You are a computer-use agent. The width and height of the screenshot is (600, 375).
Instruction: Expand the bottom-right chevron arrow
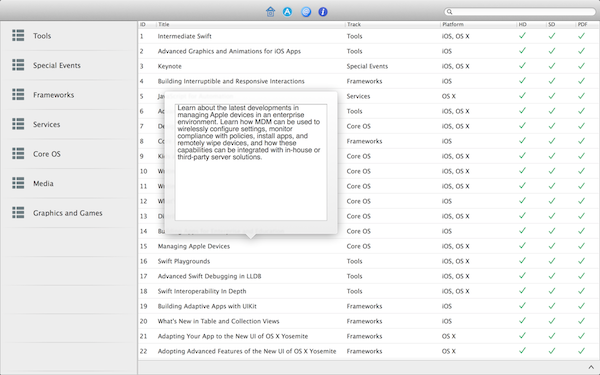[591, 367]
